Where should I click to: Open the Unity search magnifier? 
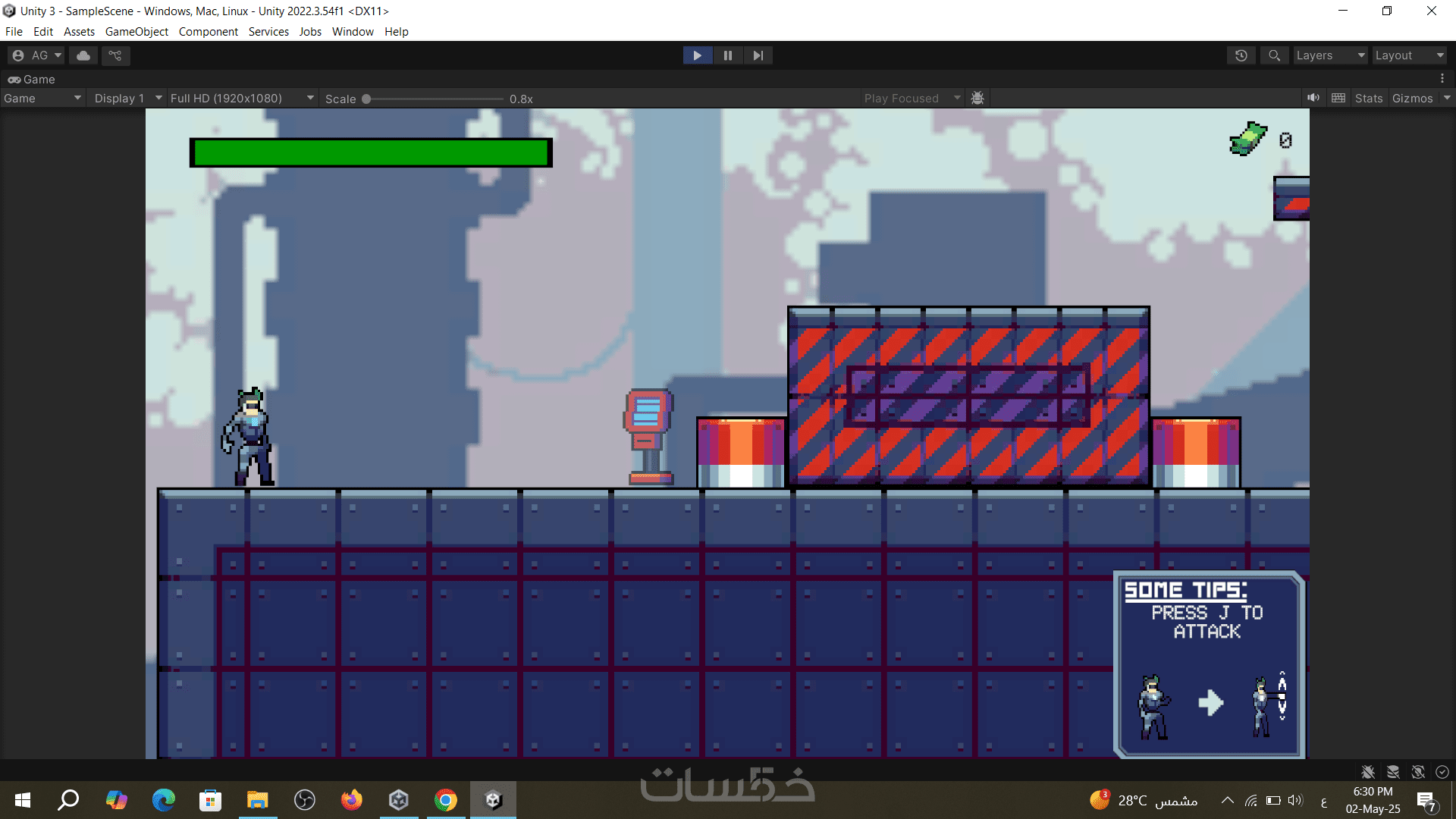(1274, 55)
